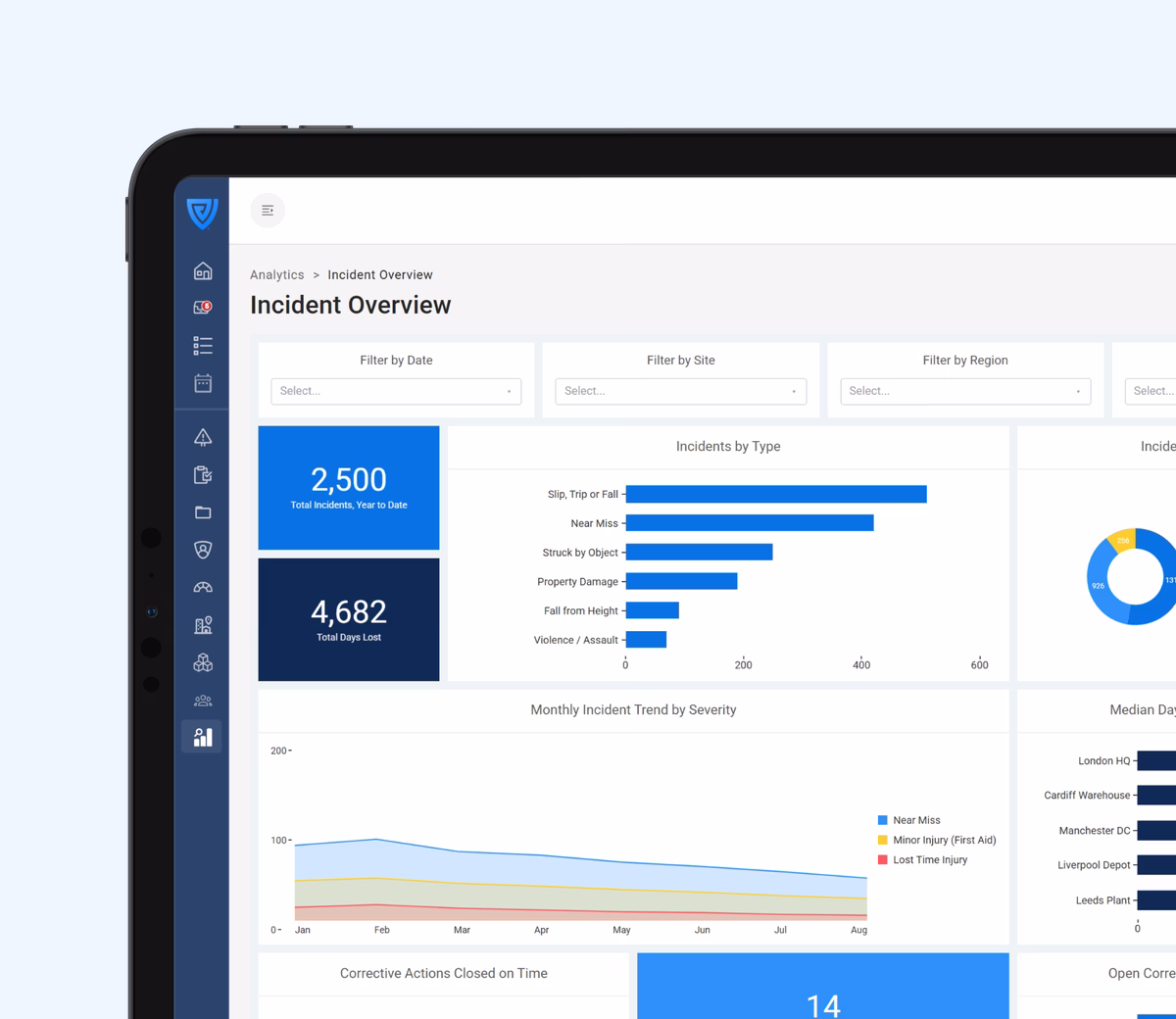Click the yellow donut chart segment
1176x1019 pixels.
click(1123, 540)
